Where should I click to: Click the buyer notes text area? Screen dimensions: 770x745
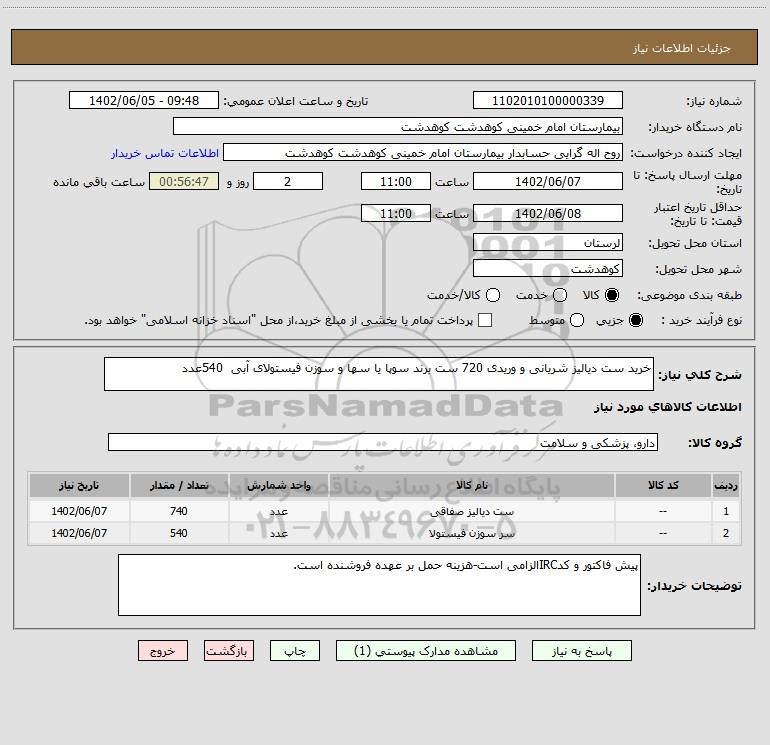click(x=379, y=585)
